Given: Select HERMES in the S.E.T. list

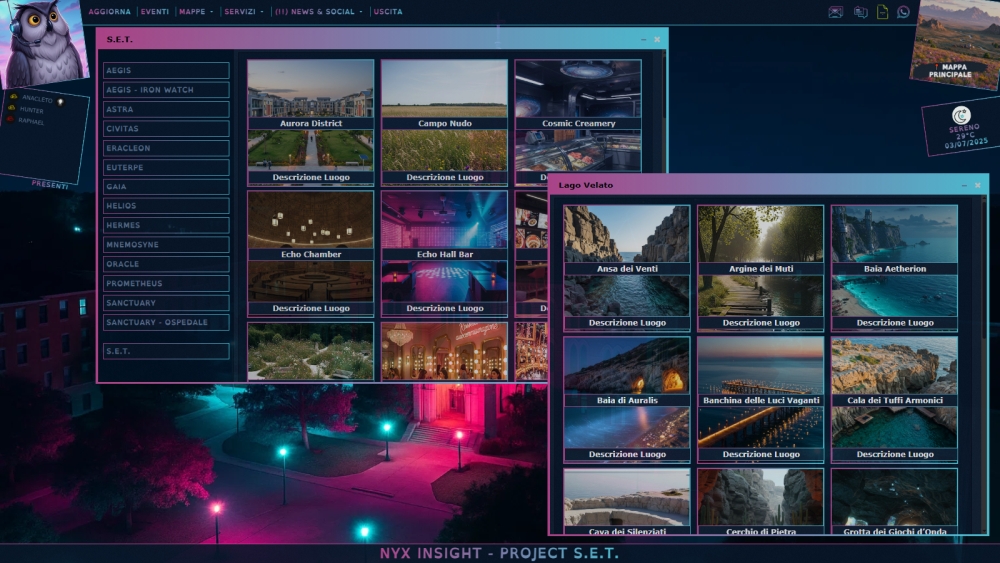Looking at the screenshot, I should click(x=166, y=225).
